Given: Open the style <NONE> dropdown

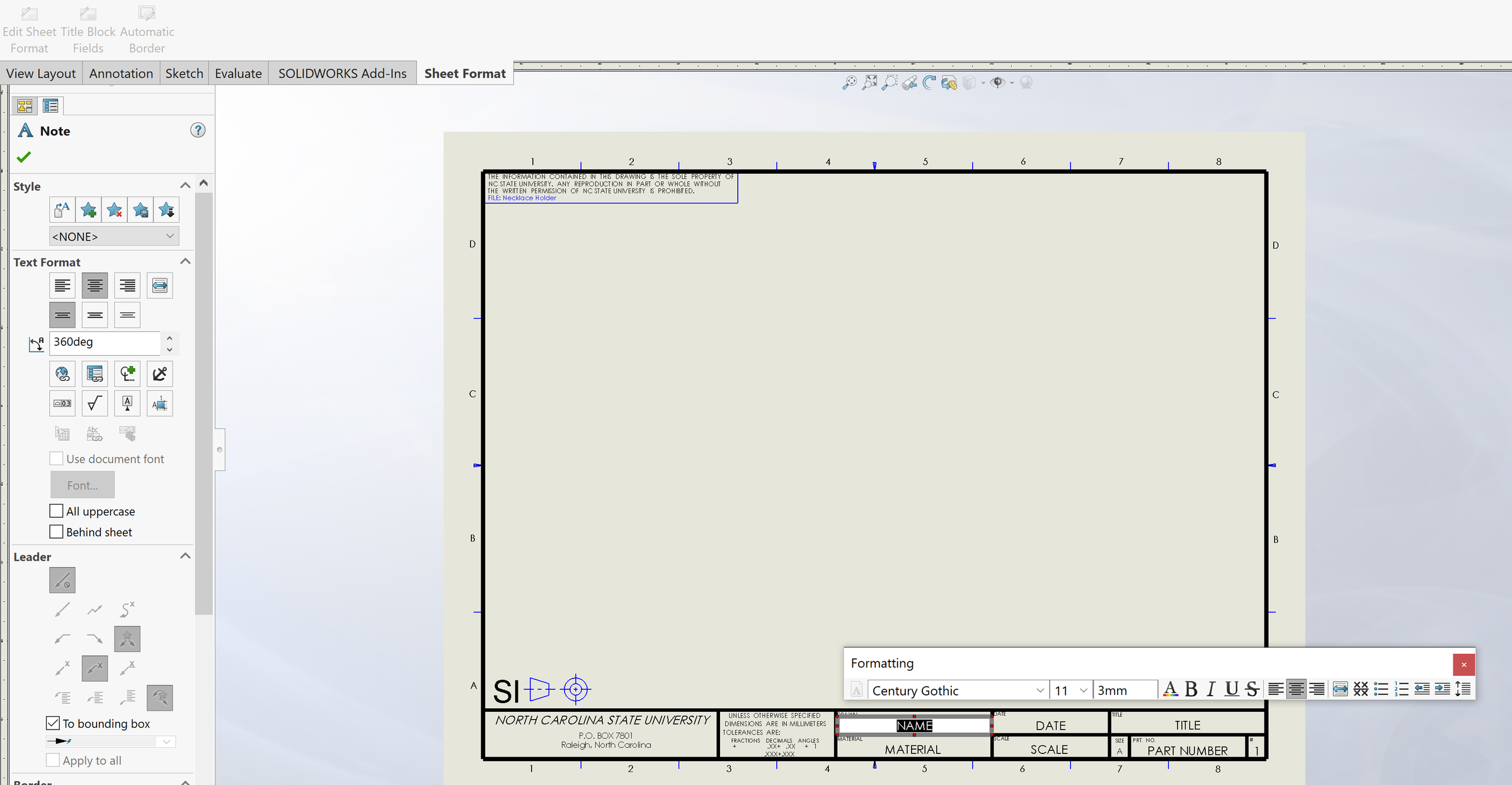Looking at the screenshot, I should (x=113, y=236).
